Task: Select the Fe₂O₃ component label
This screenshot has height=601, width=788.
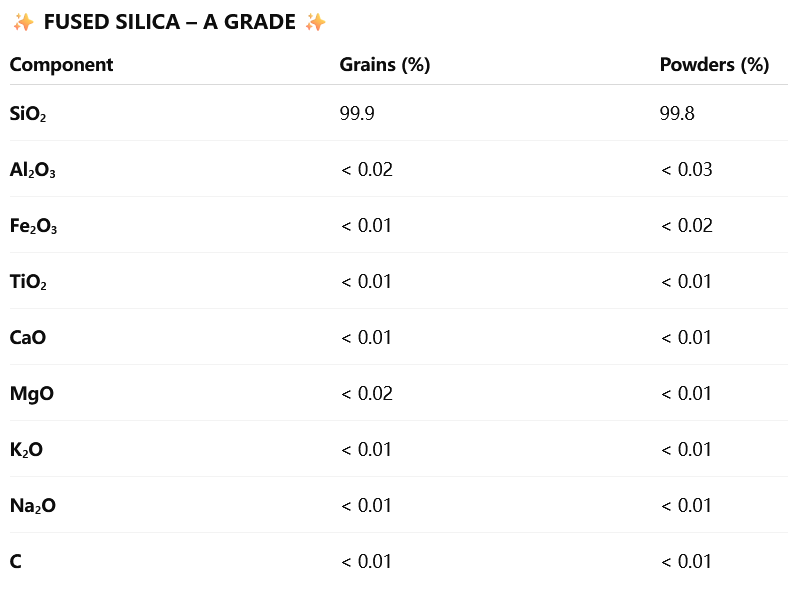Action: pos(33,226)
